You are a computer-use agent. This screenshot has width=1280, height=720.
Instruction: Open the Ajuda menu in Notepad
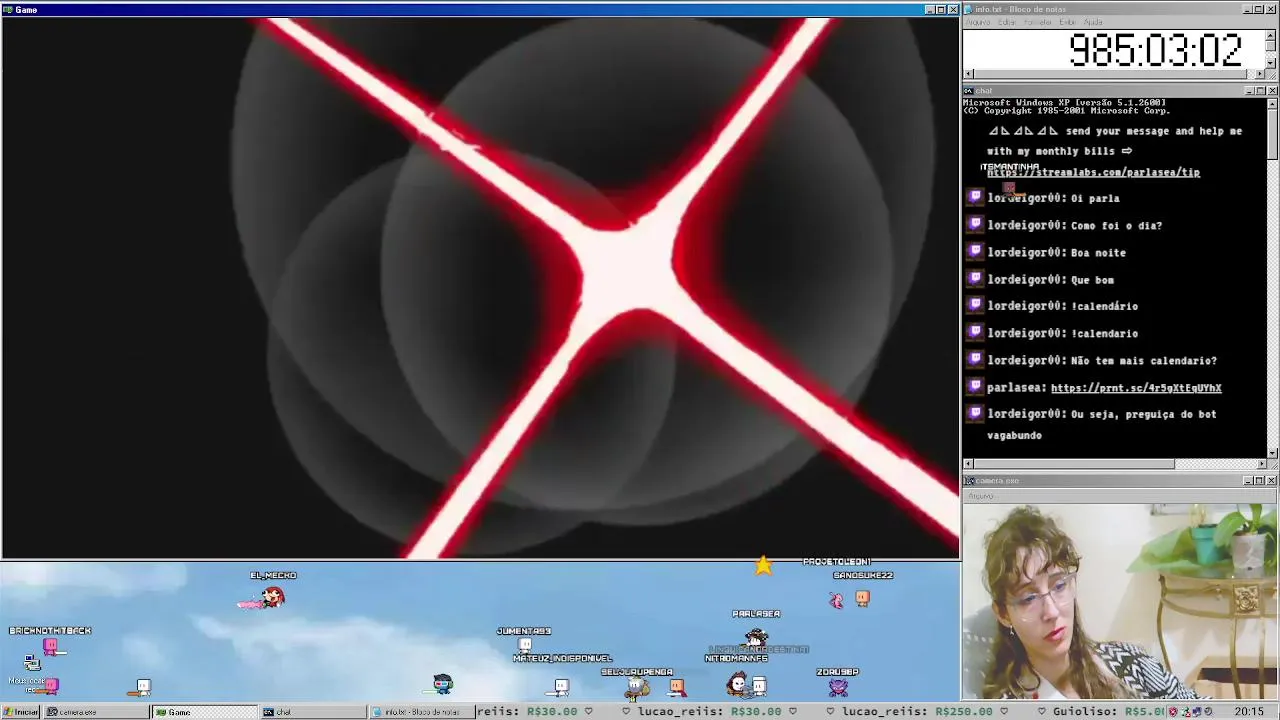coord(1094,22)
